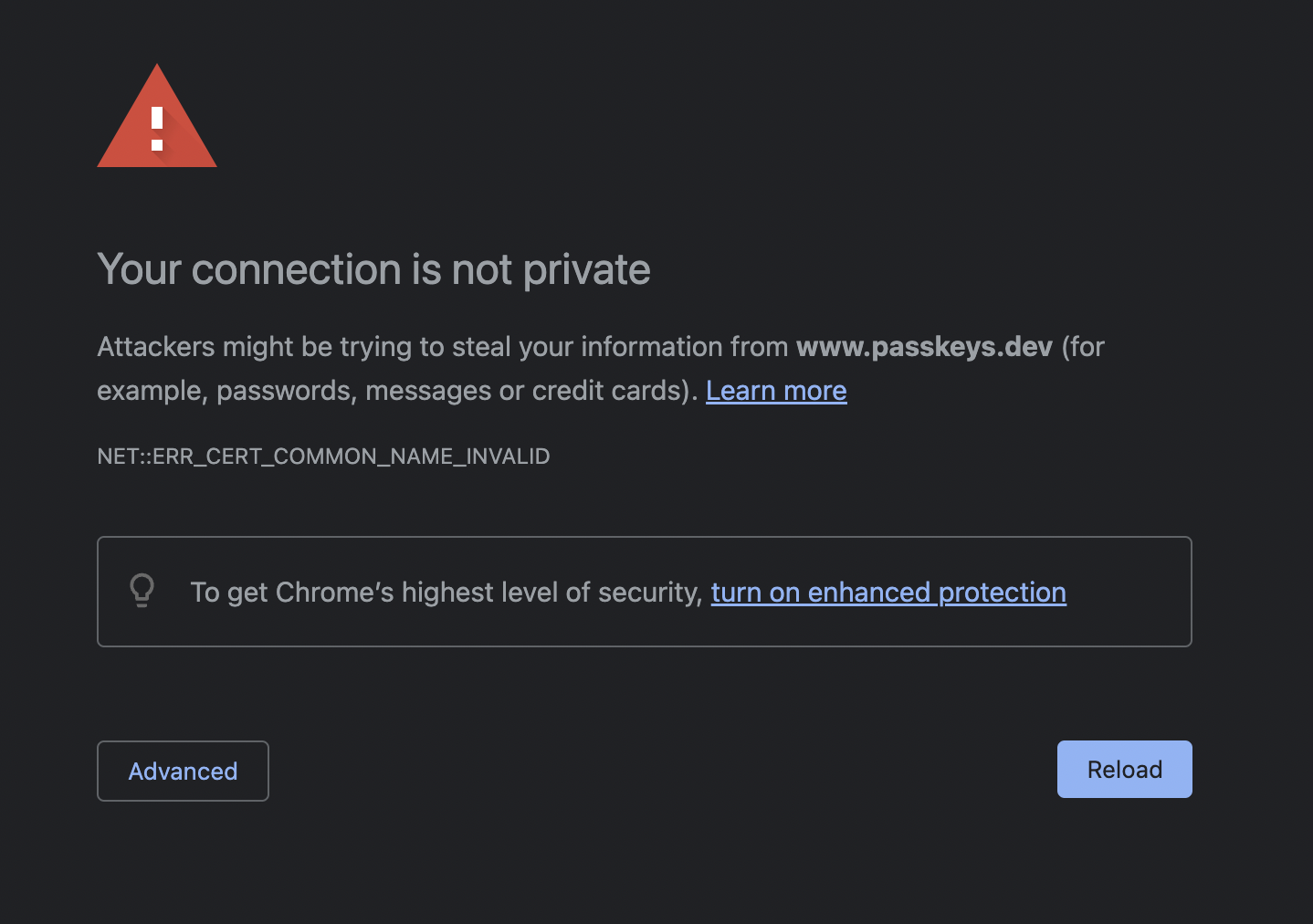This screenshot has width=1313, height=924.
Task: Reload the www.passkeys.dev page
Action: pyautogui.click(x=1124, y=769)
